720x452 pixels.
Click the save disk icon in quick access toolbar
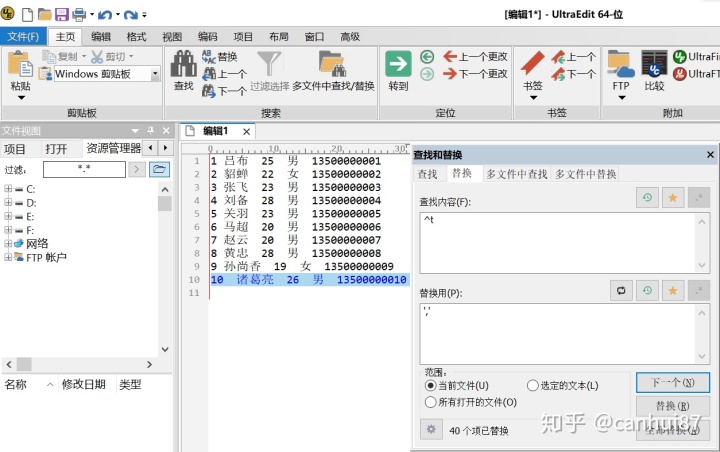point(62,15)
